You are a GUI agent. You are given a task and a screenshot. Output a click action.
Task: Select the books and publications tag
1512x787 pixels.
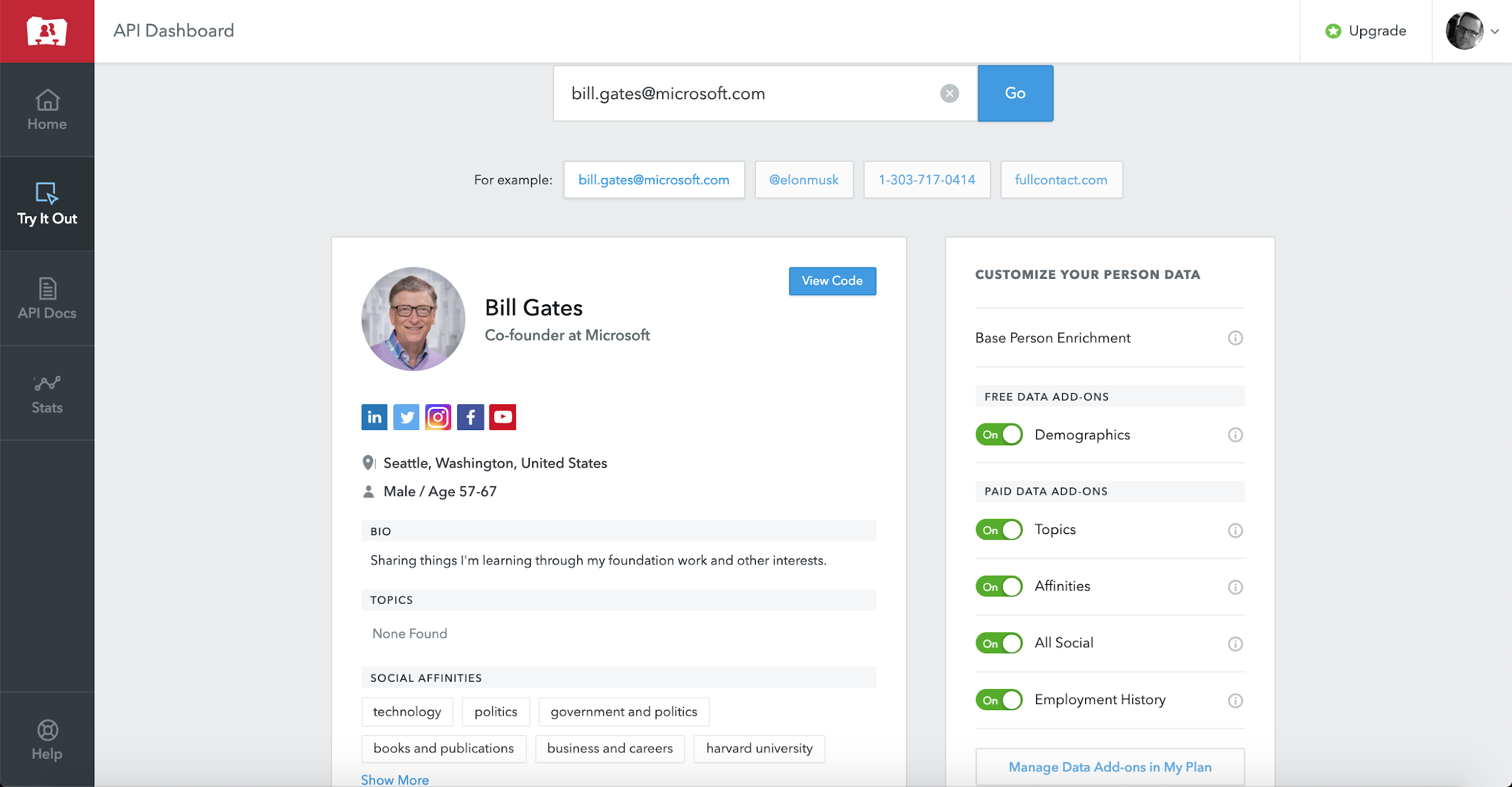443,748
